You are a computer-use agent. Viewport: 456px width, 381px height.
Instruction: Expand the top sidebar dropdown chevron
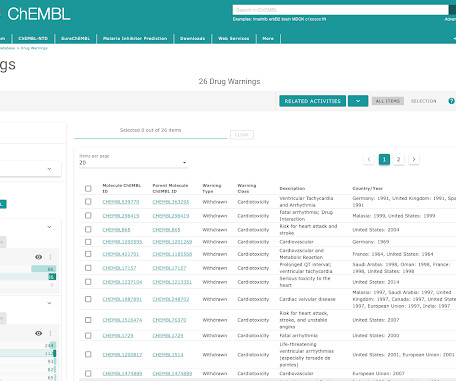click(49, 169)
